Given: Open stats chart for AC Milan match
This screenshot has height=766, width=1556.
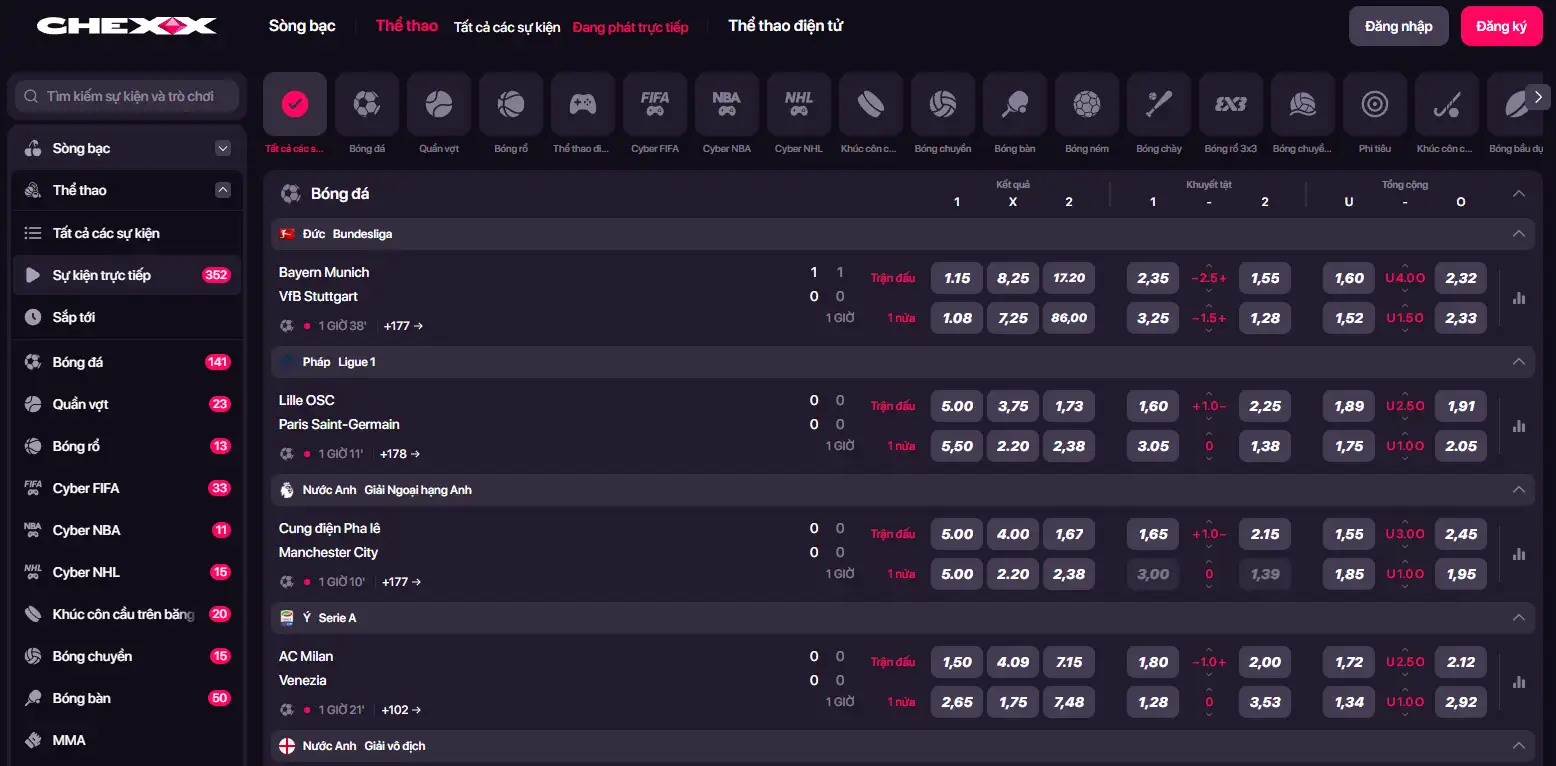Looking at the screenshot, I should (1519, 682).
